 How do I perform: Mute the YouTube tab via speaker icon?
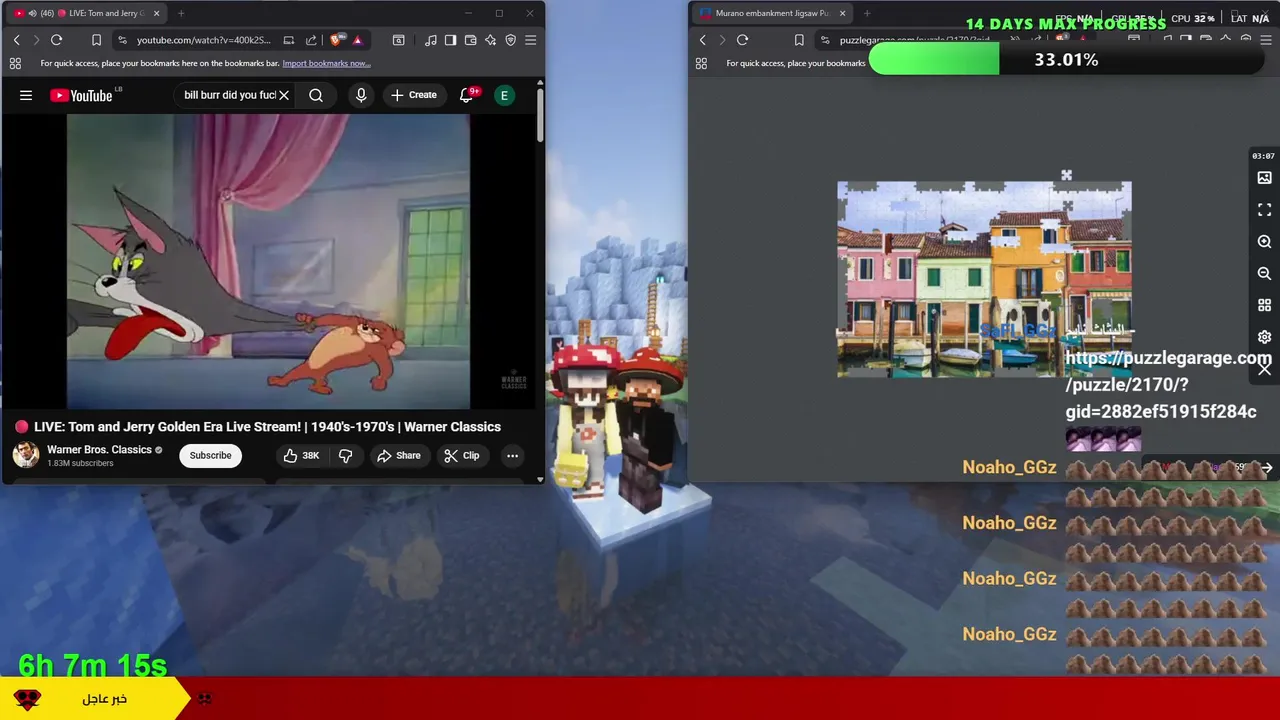(32, 13)
